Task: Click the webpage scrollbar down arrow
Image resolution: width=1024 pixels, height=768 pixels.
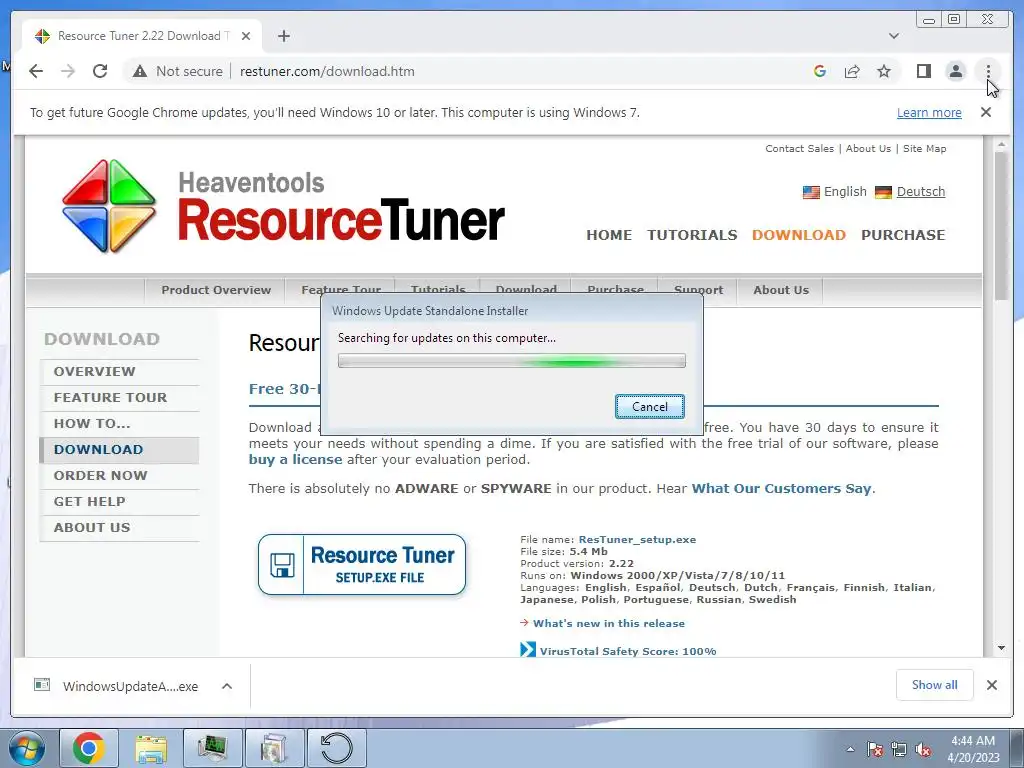Action: pos(1001,648)
